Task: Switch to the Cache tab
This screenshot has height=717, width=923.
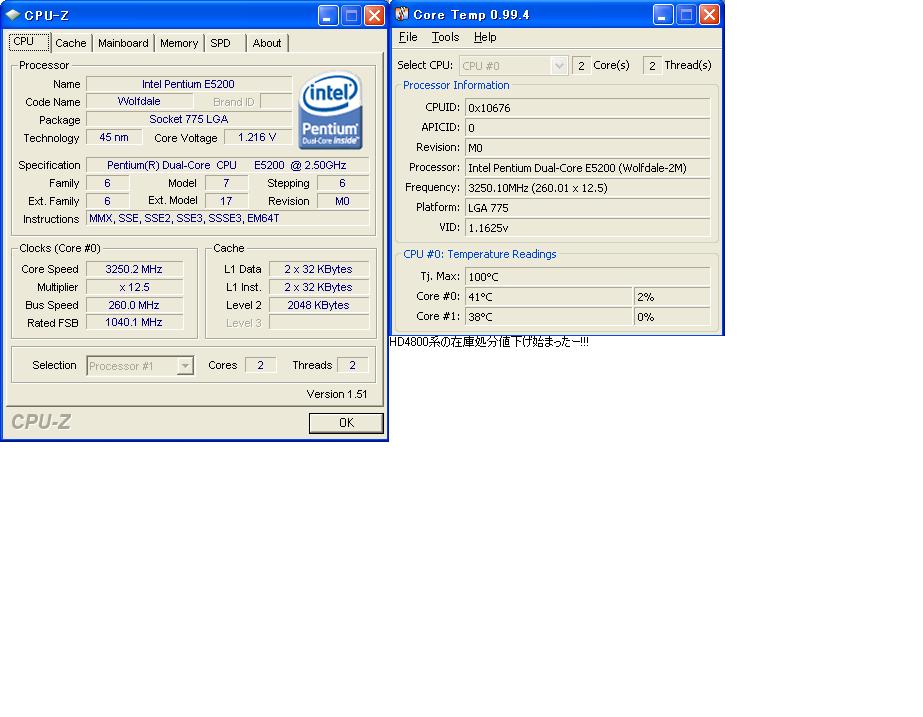Action: (x=71, y=43)
